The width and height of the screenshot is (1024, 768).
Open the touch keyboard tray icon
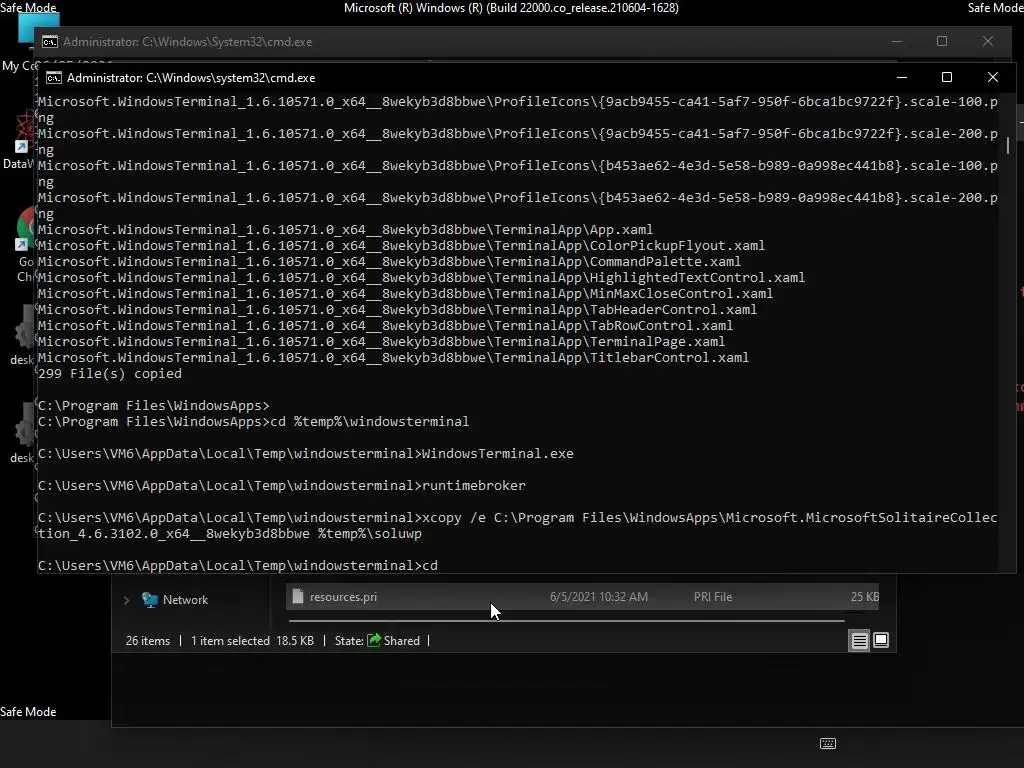(827, 743)
